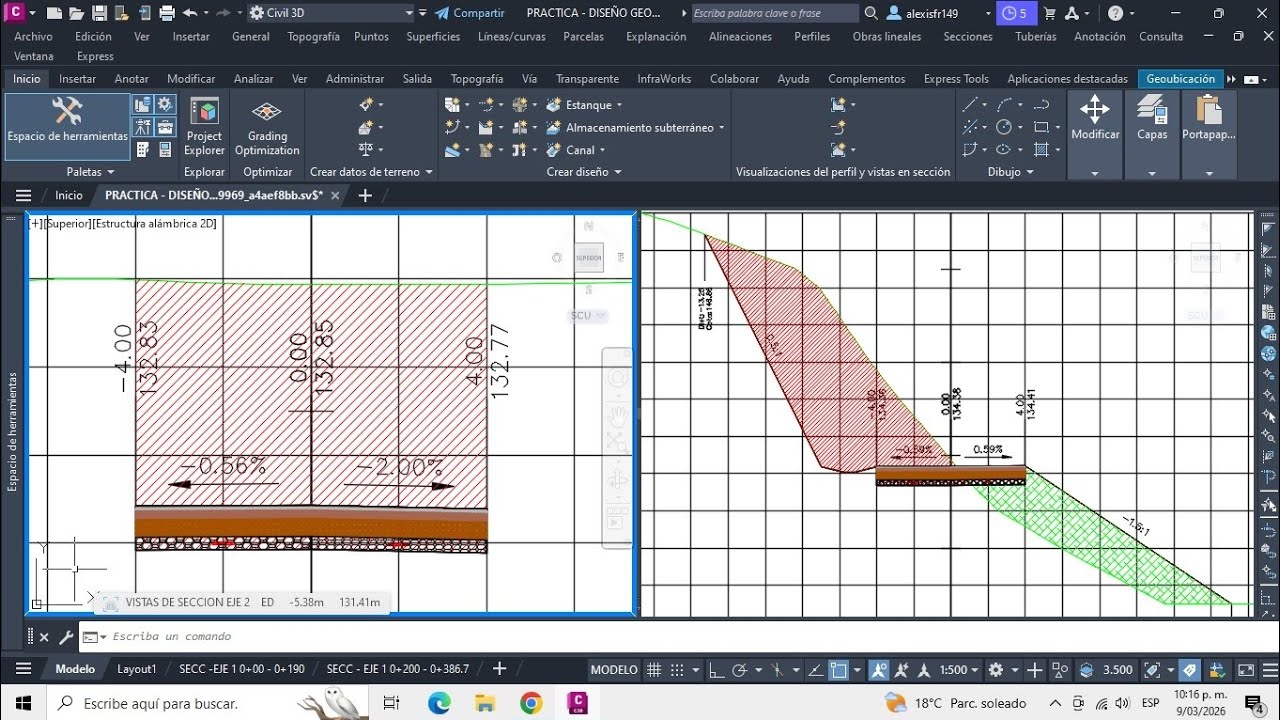
Task: Toggle polar tracking in the status bar
Action: (740, 670)
